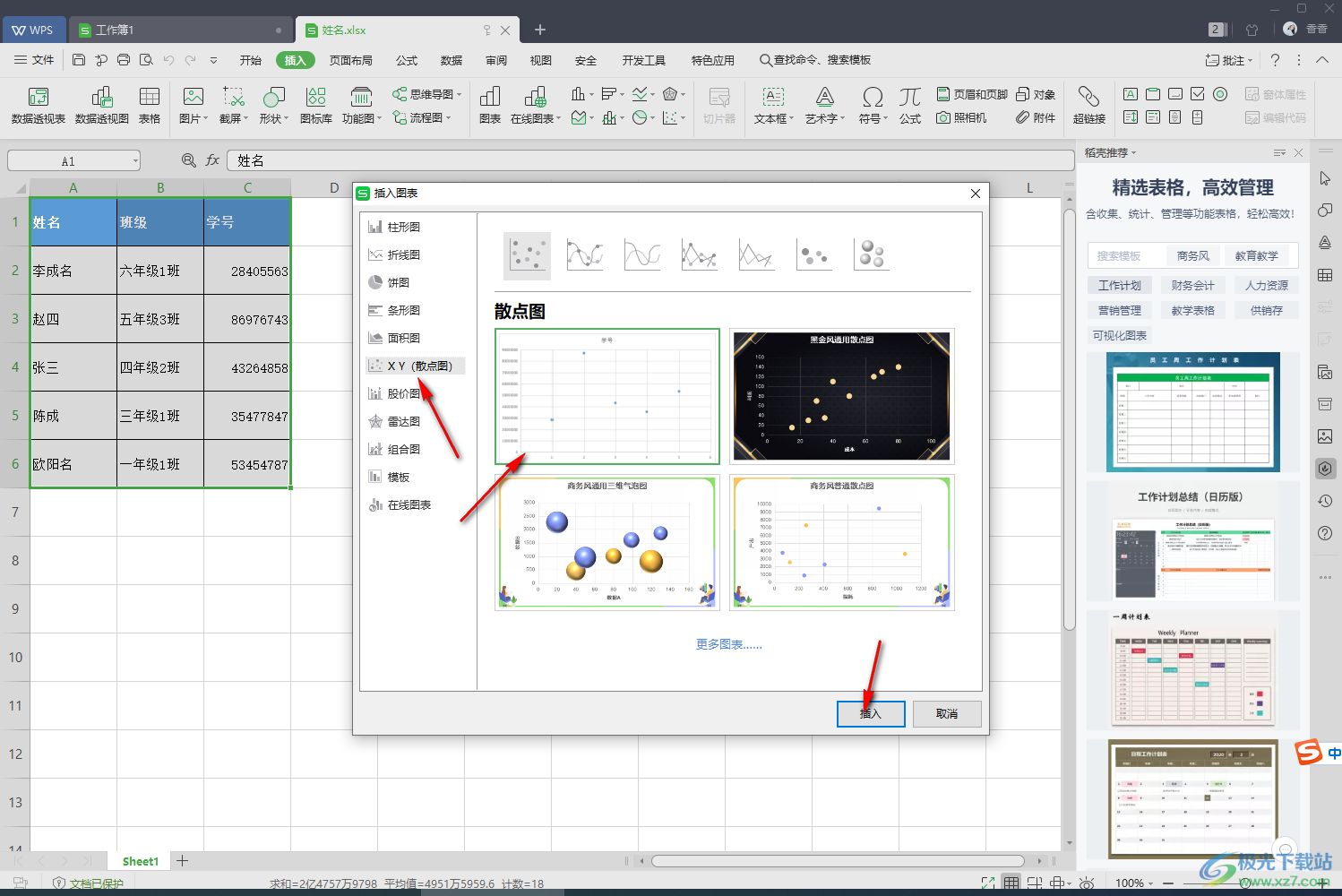Select scatter with smooth lines and markers
Screen dimensions: 1342x896
pyautogui.click(x=585, y=255)
